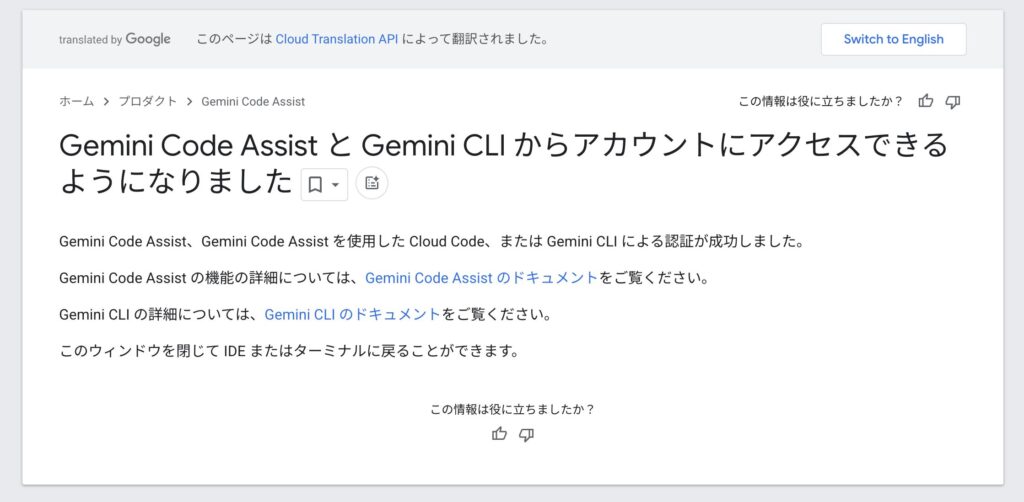Click the Google logo in the translation banner
This screenshot has width=1024, height=502.
point(148,39)
